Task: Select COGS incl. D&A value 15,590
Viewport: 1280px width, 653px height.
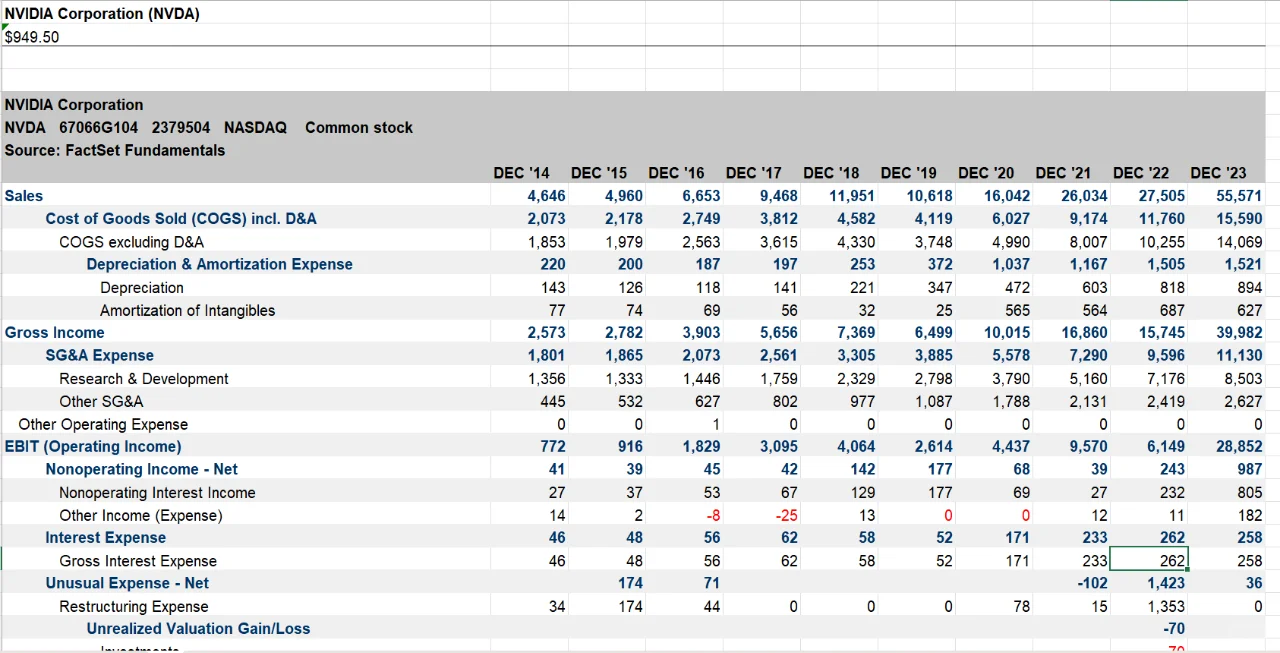Action: [1239, 218]
